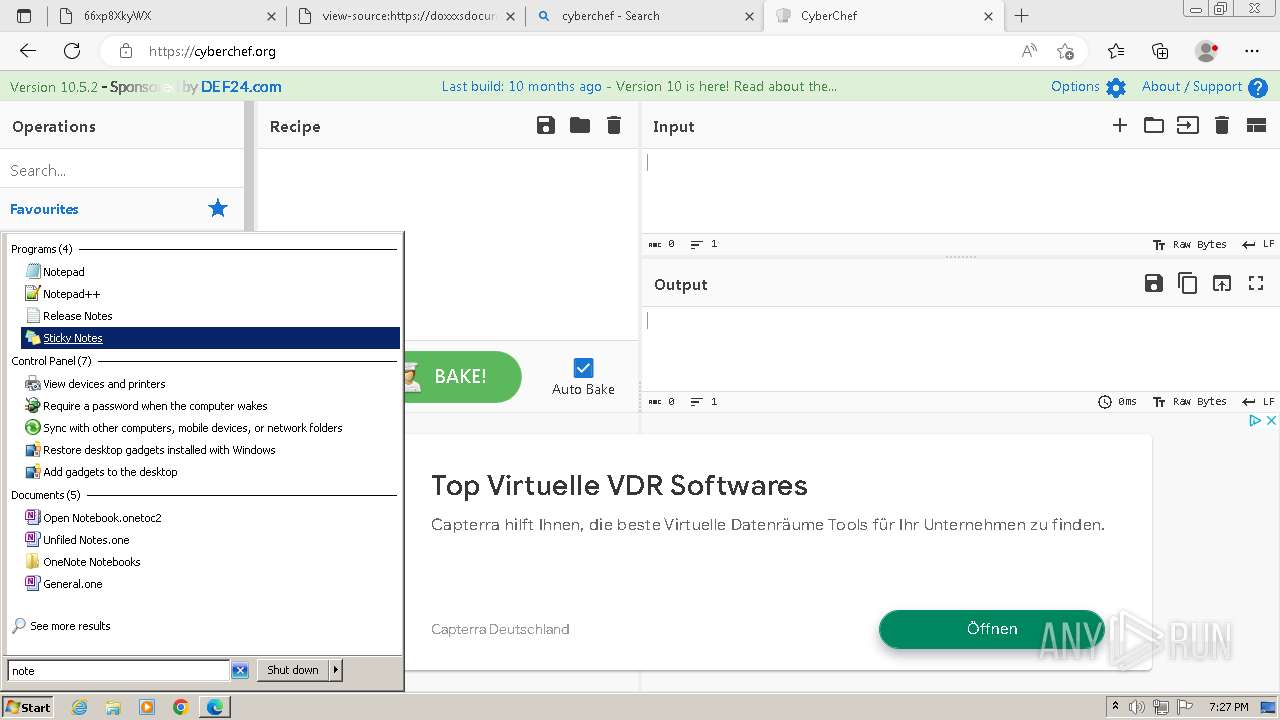Open the Windows Start button
The height and width of the screenshot is (720, 1280).
point(28,707)
